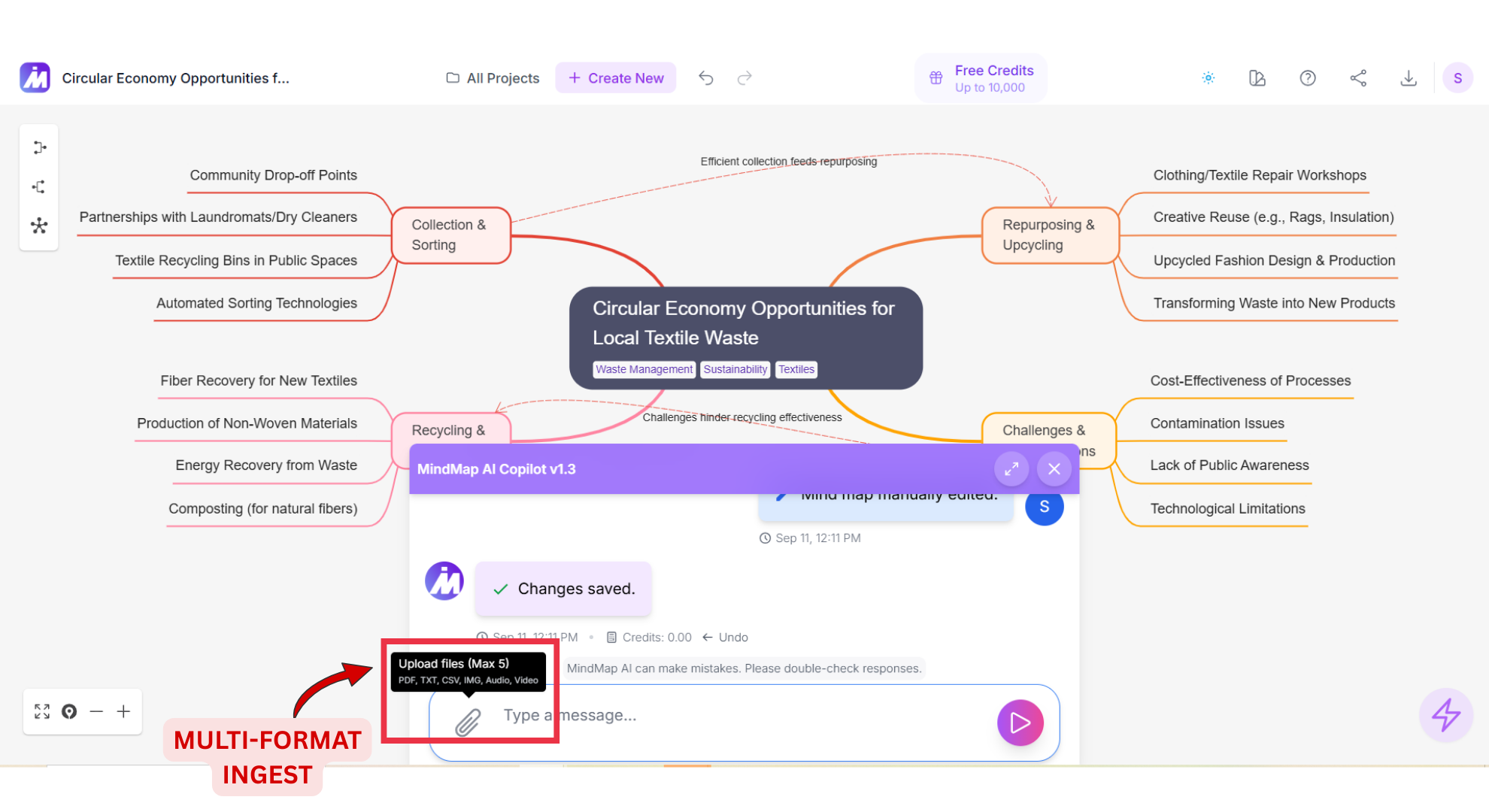Select the radial layout icon in left toolbar
The image size is (1489, 812).
pos(39,226)
